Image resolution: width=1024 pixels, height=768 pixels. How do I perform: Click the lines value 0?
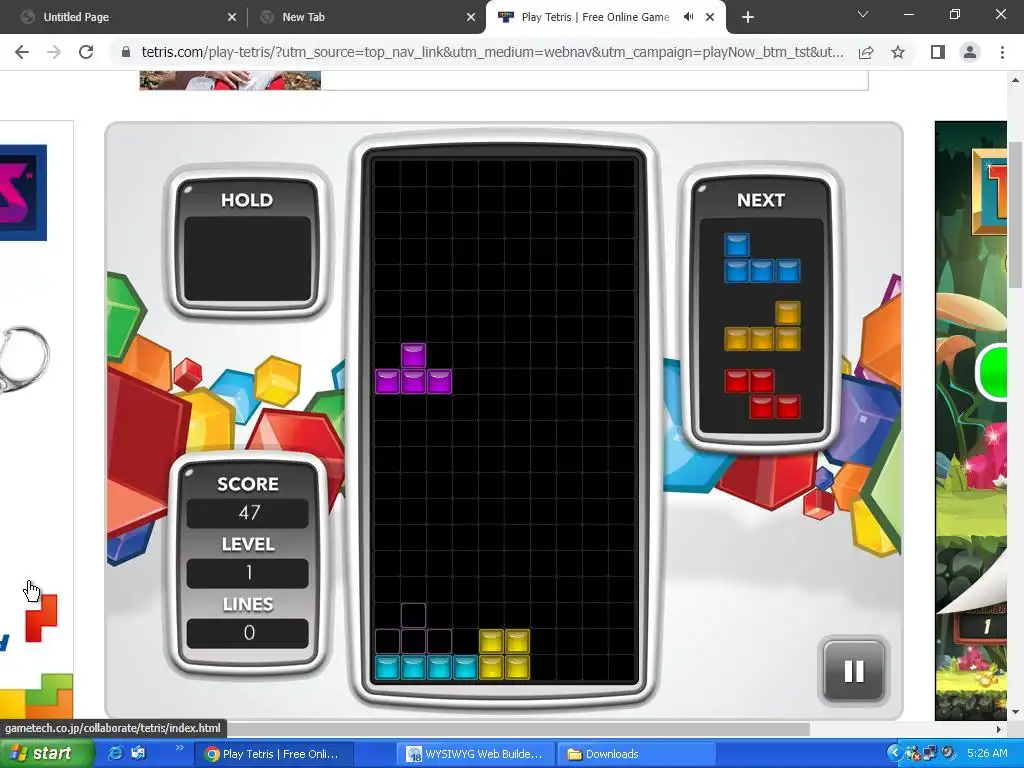[x=248, y=633]
